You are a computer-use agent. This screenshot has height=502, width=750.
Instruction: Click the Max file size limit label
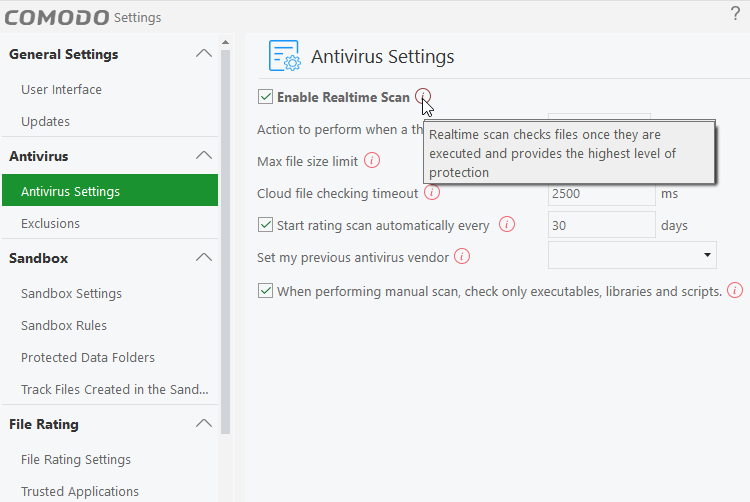click(x=307, y=161)
